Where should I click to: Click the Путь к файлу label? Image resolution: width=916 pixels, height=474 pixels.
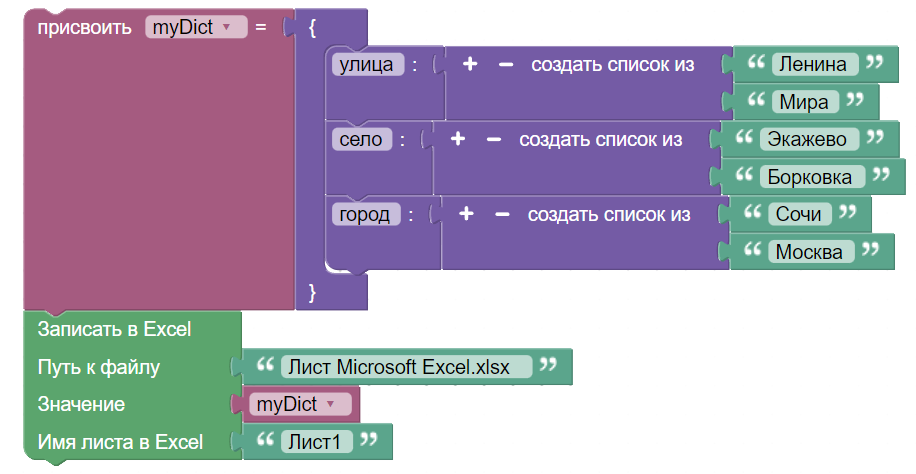point(98,367)
